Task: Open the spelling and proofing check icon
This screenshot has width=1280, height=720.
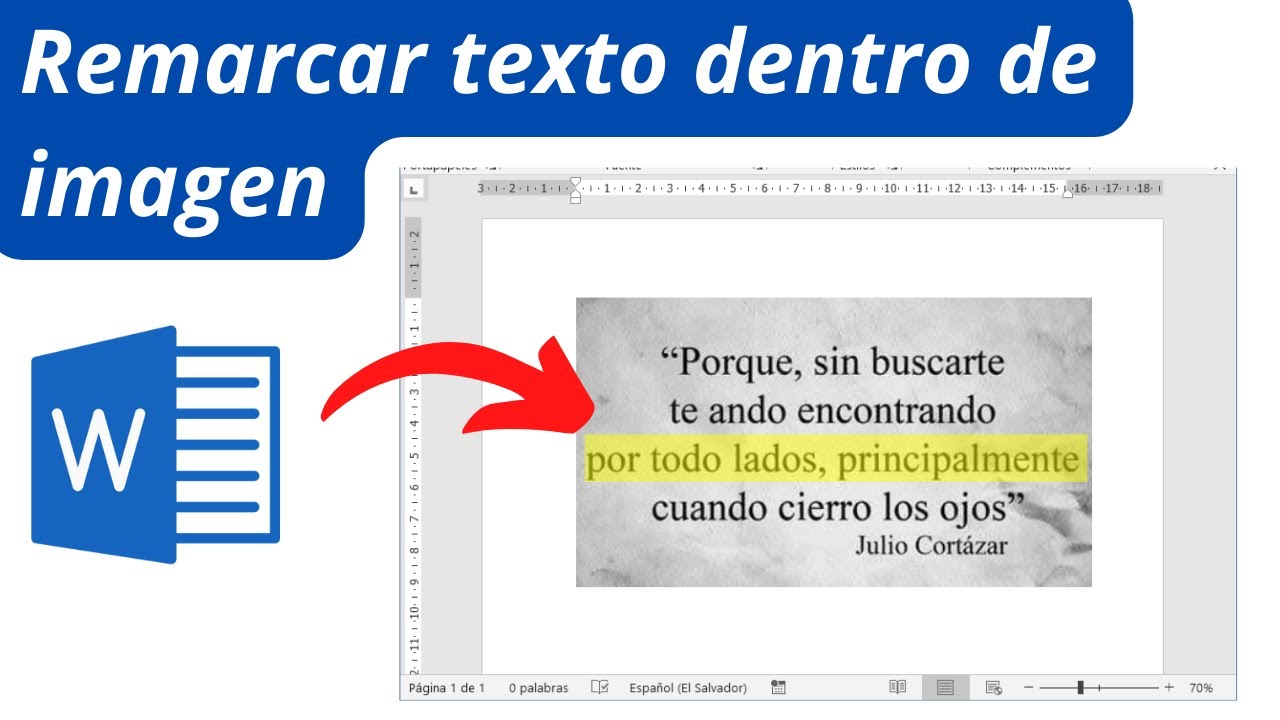Action: click(x=600, y=687)
